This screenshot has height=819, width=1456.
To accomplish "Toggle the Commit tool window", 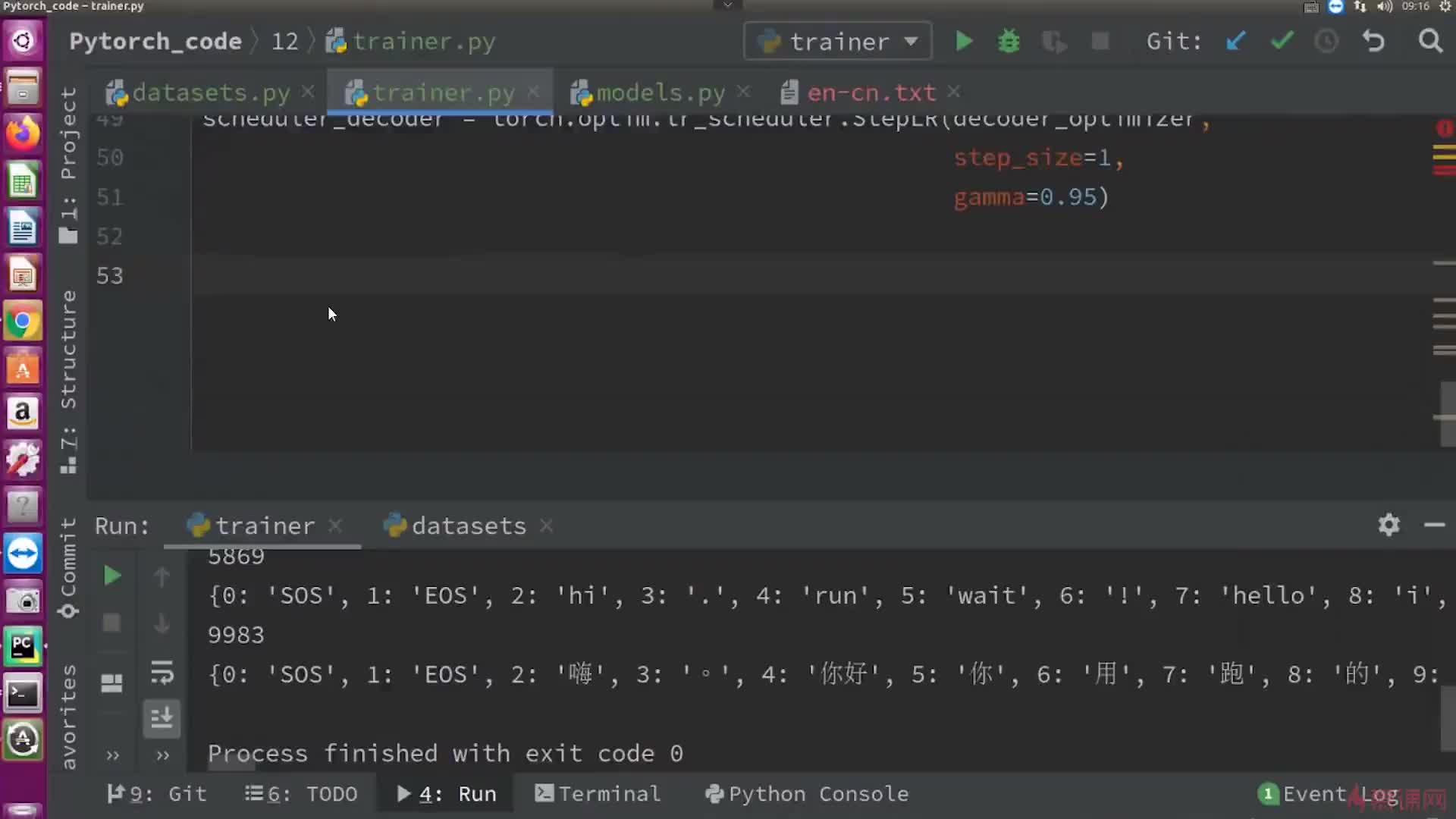I will (x=68, y=569).
